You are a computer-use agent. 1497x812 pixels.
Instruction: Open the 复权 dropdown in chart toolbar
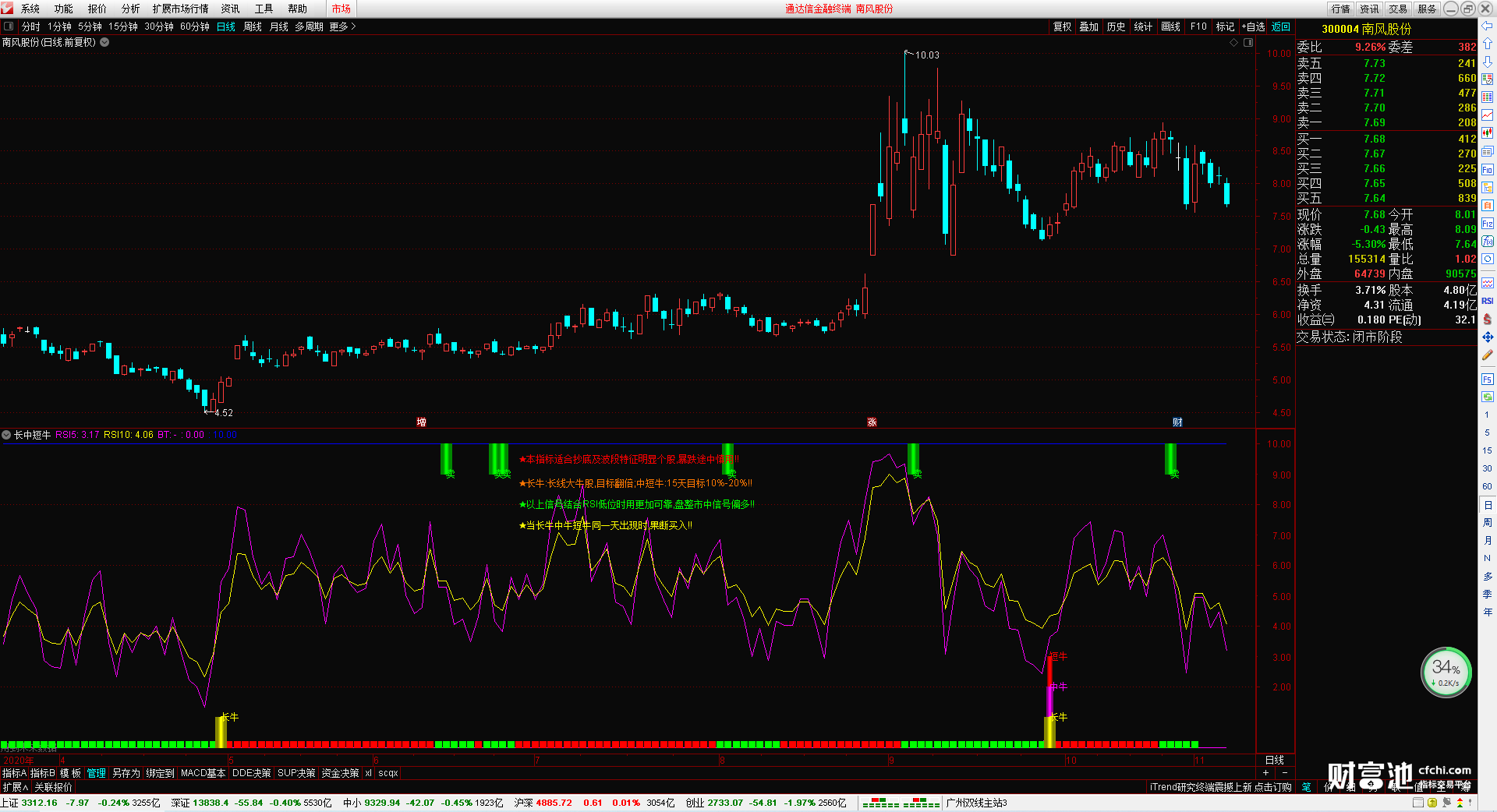click(x=1062, y=26)
